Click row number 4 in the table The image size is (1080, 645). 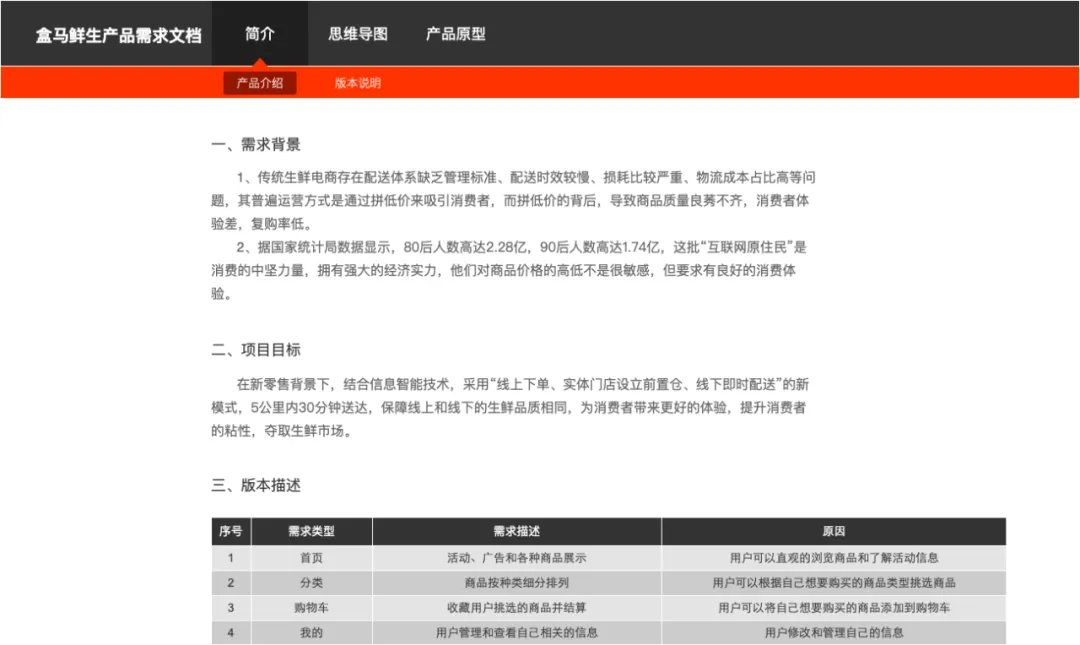coord(231,632)
